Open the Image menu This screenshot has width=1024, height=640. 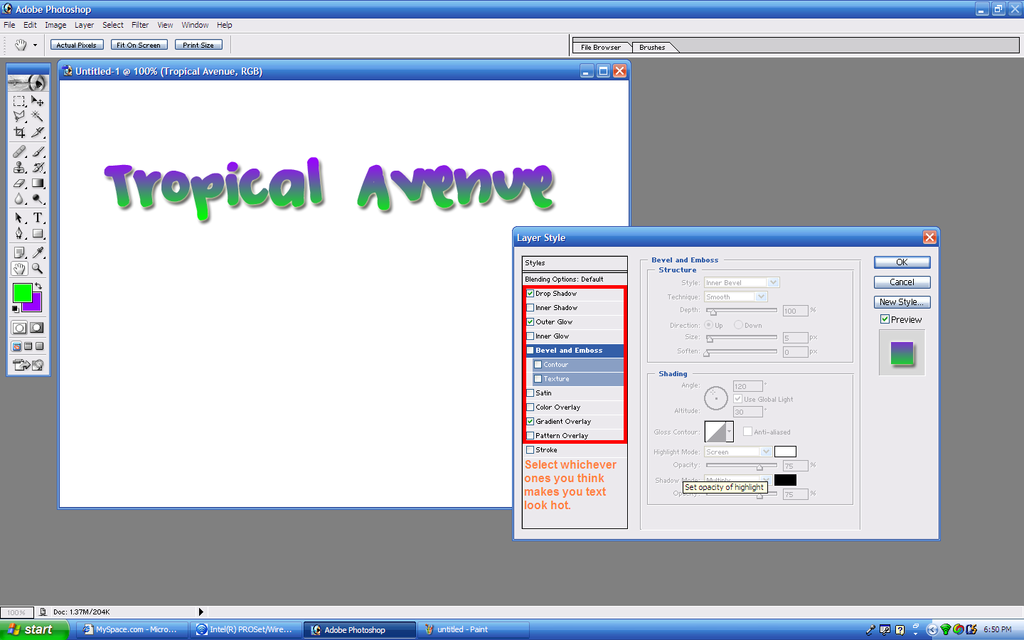pyautogui.click(x=56, y=25)
